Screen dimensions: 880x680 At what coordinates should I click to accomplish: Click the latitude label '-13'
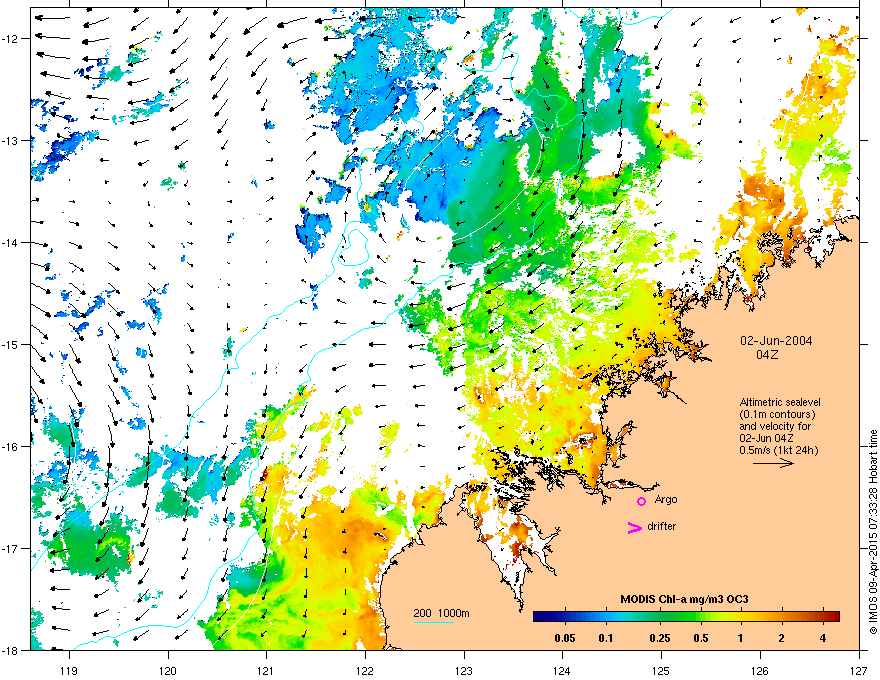[x=10, y=140]
